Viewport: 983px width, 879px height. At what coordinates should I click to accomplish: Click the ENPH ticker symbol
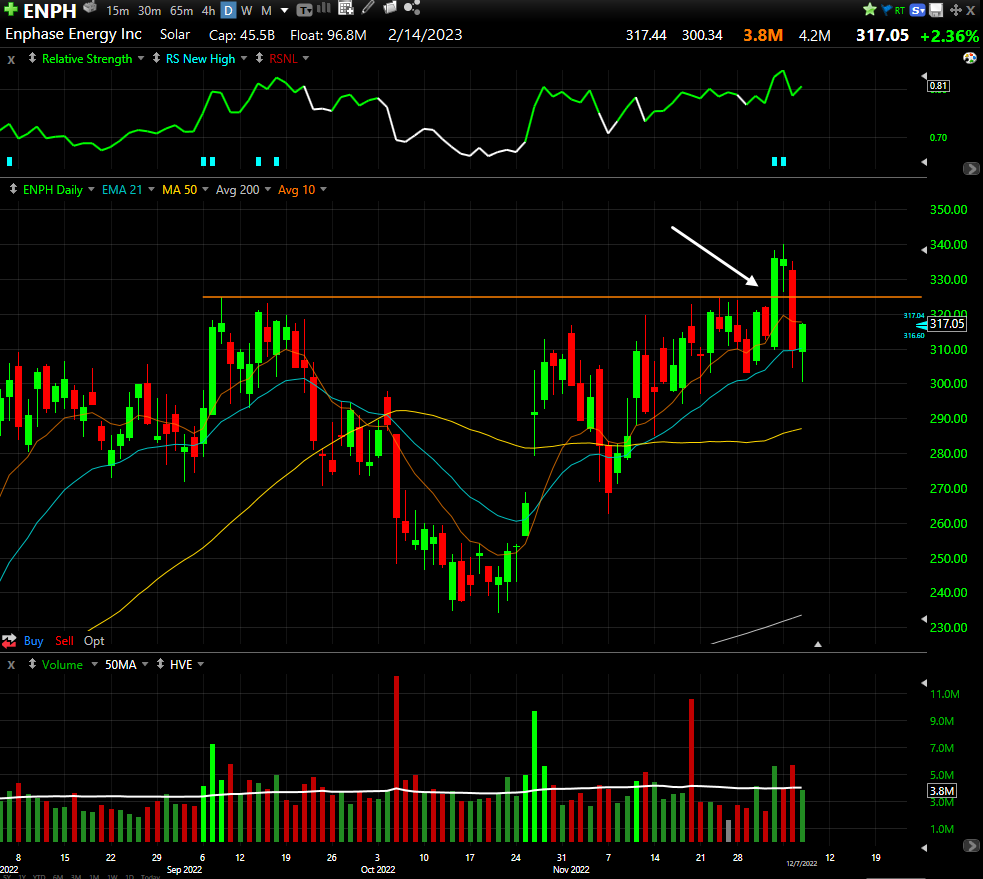click(x=50, y=11)
